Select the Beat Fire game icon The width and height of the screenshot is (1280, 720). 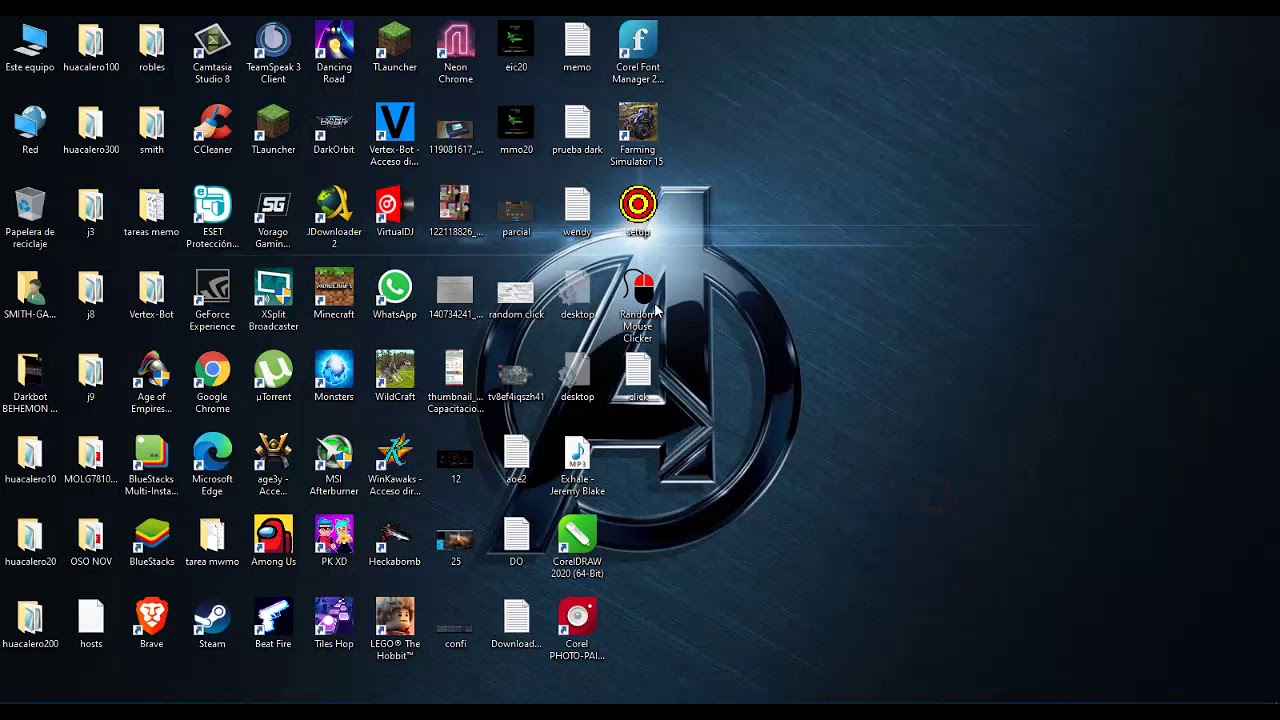pos(273,622)
